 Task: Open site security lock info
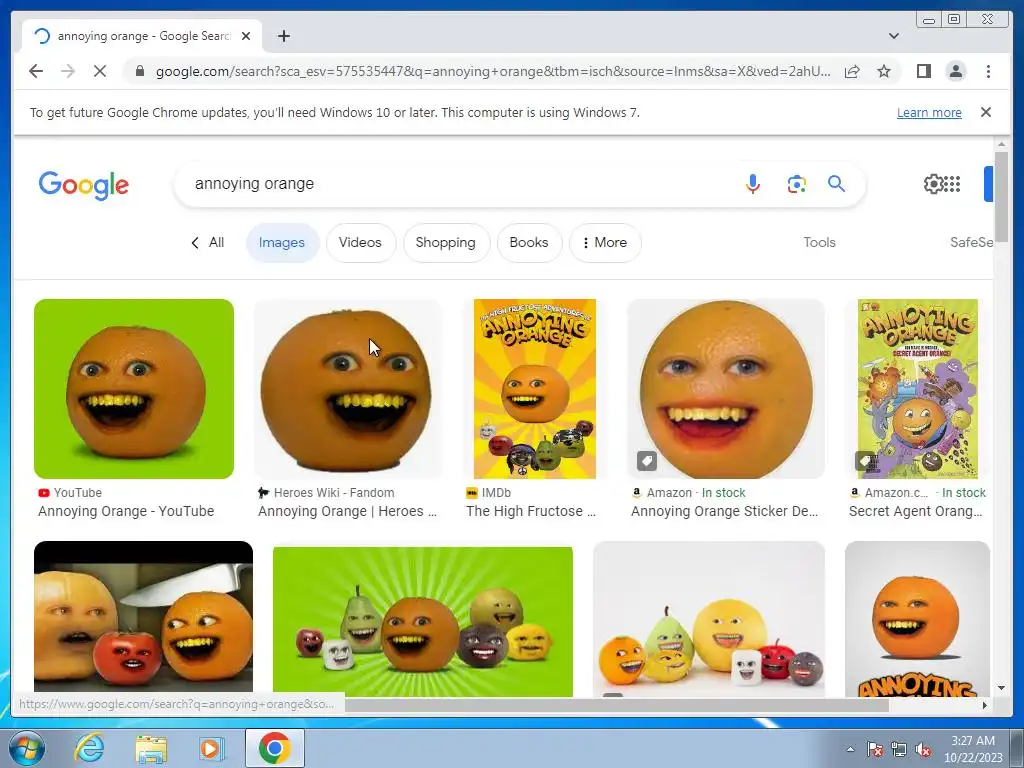coord(139,71)
